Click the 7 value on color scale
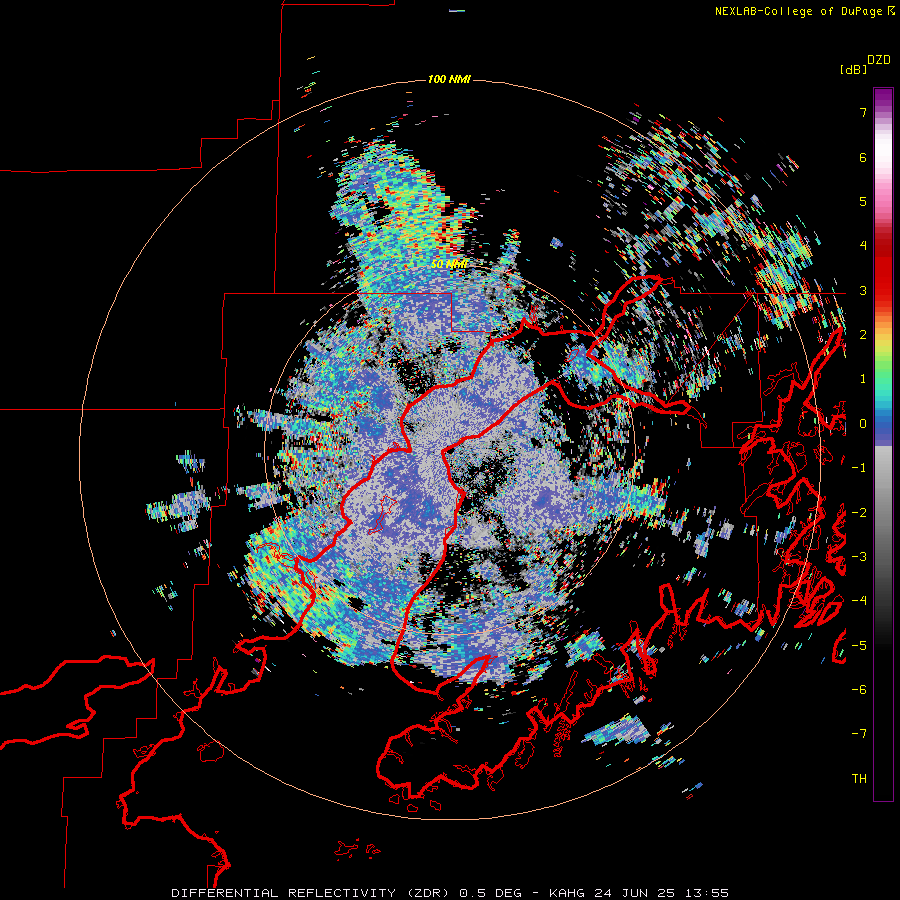Viewport: 900px width, 900px height. pos(863,112)
